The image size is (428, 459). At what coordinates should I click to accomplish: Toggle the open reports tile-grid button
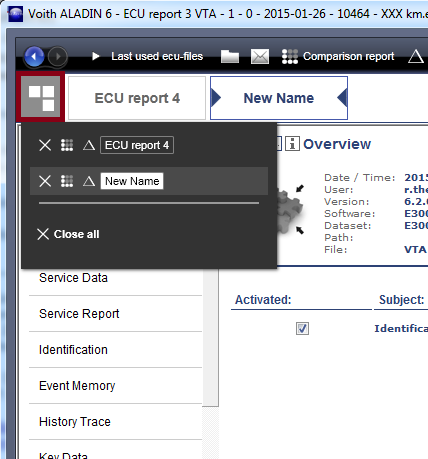[x=41, y=97]
